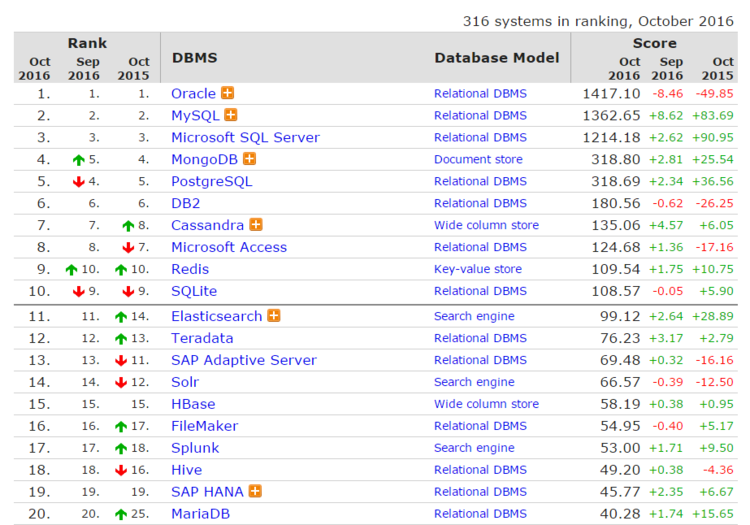Image resolution: width=750 pixels, height=525 pixels.
Task: Open the MongoDB link
Action: [205, 160]
